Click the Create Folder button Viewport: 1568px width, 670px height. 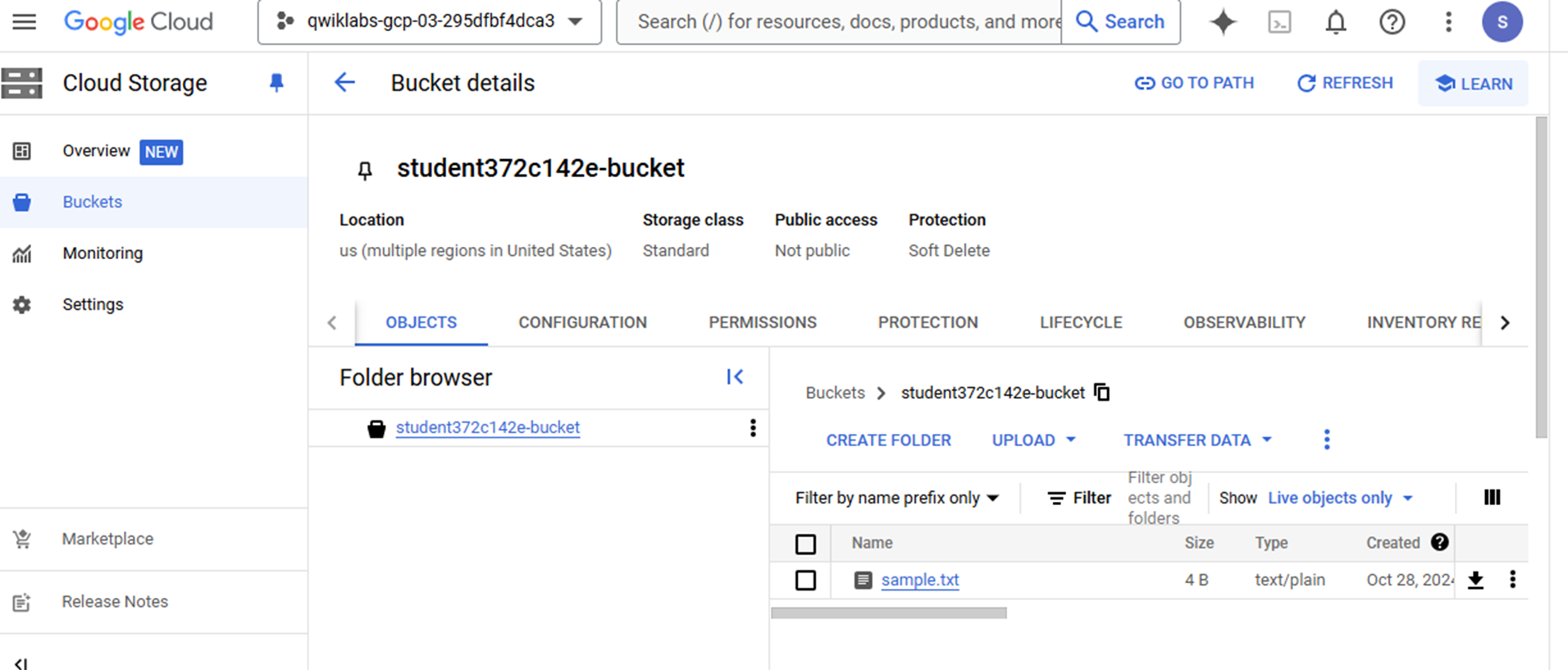click(888, 440)
